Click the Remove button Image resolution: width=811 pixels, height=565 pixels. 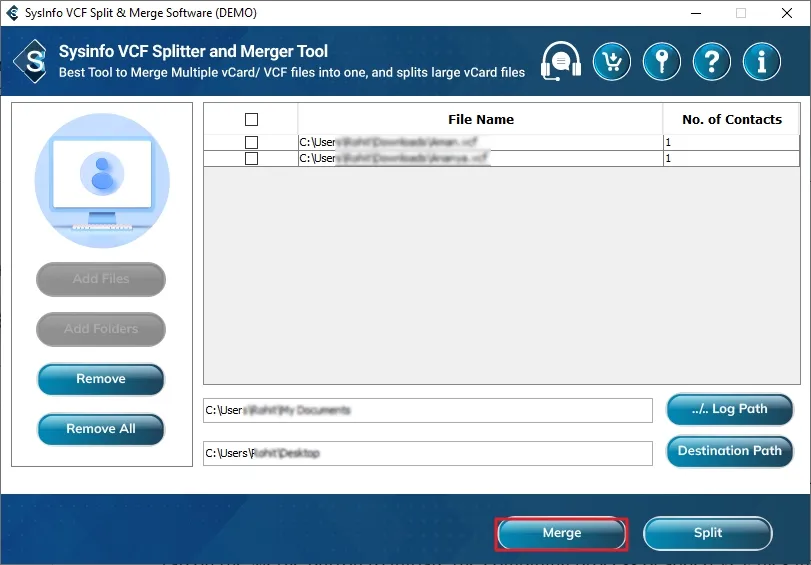(101, 379)
